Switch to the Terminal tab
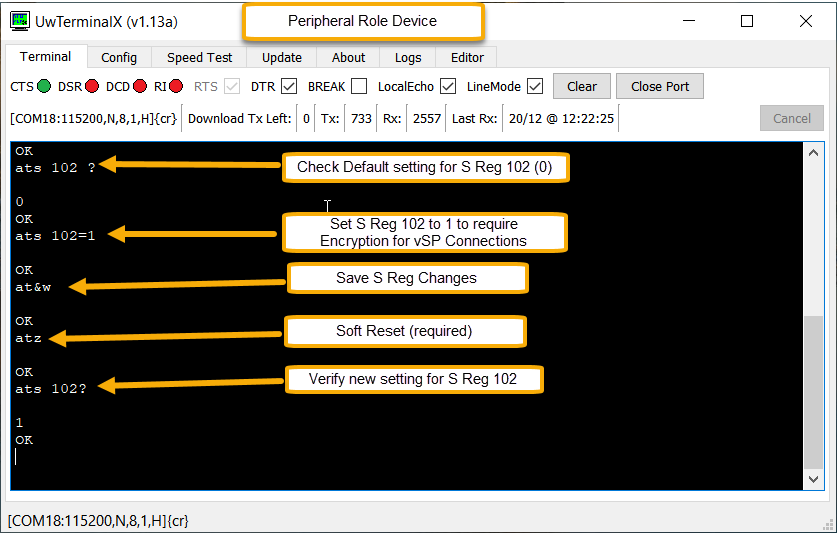The width and height of the screenshot is (837, 533). pos(45,57)
